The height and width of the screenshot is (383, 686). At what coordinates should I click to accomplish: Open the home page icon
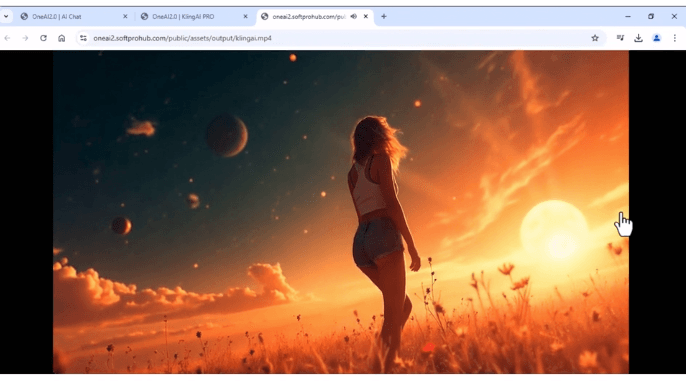62,38
